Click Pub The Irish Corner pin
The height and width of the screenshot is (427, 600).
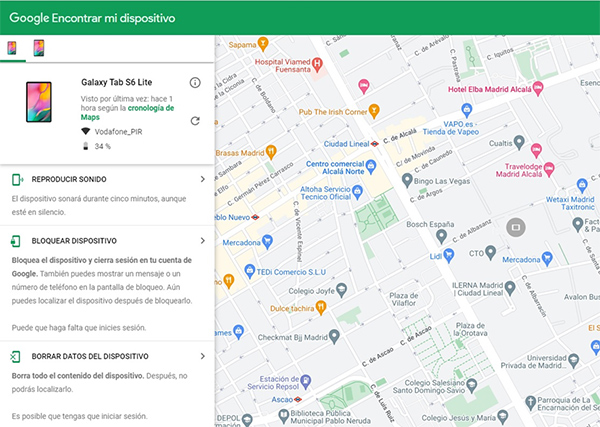374,111
